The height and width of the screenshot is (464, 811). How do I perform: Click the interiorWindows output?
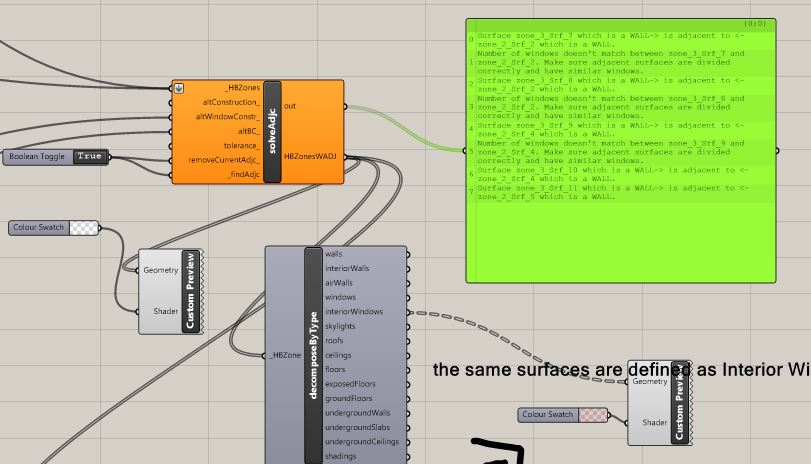tap(354, 312)
